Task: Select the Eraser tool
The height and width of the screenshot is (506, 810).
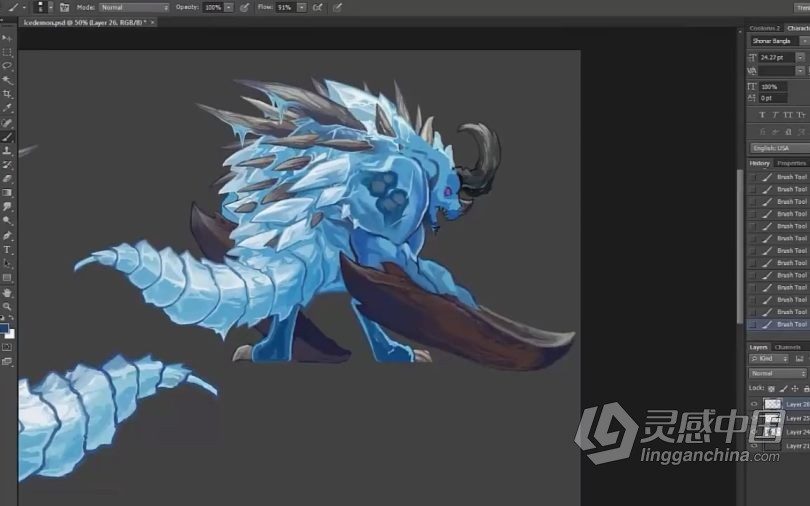Action: coord(7,179)
